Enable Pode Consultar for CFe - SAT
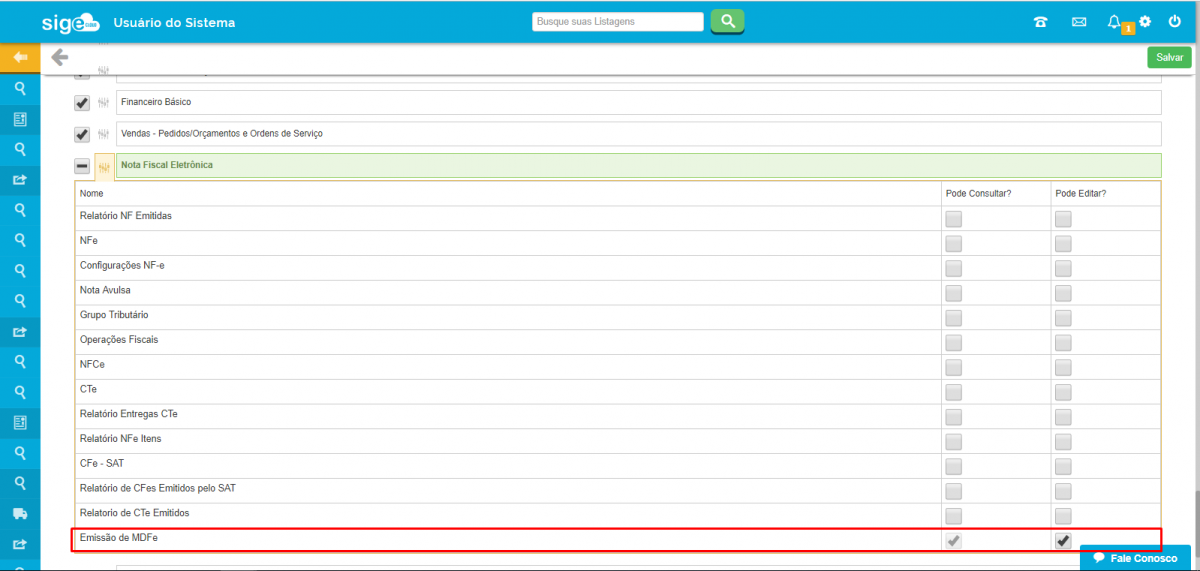This screenshot has height=571, width=1200. [x=954, y=466]
